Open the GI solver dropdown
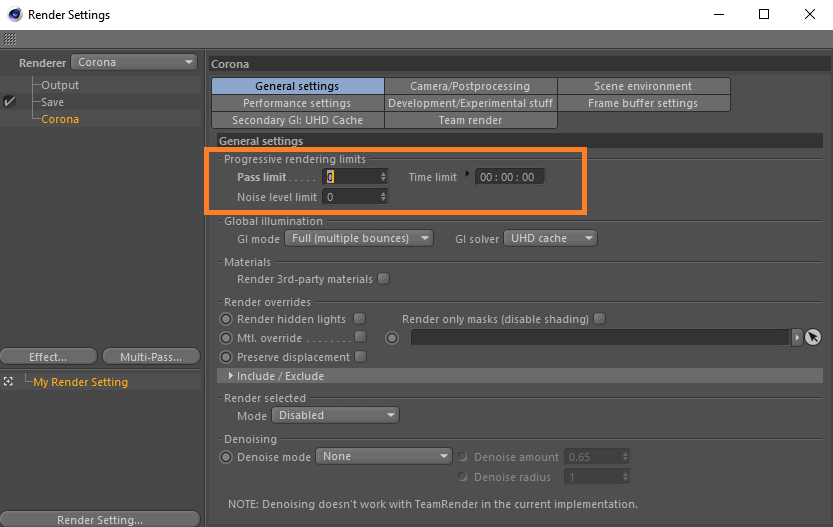 pos(549,238)
